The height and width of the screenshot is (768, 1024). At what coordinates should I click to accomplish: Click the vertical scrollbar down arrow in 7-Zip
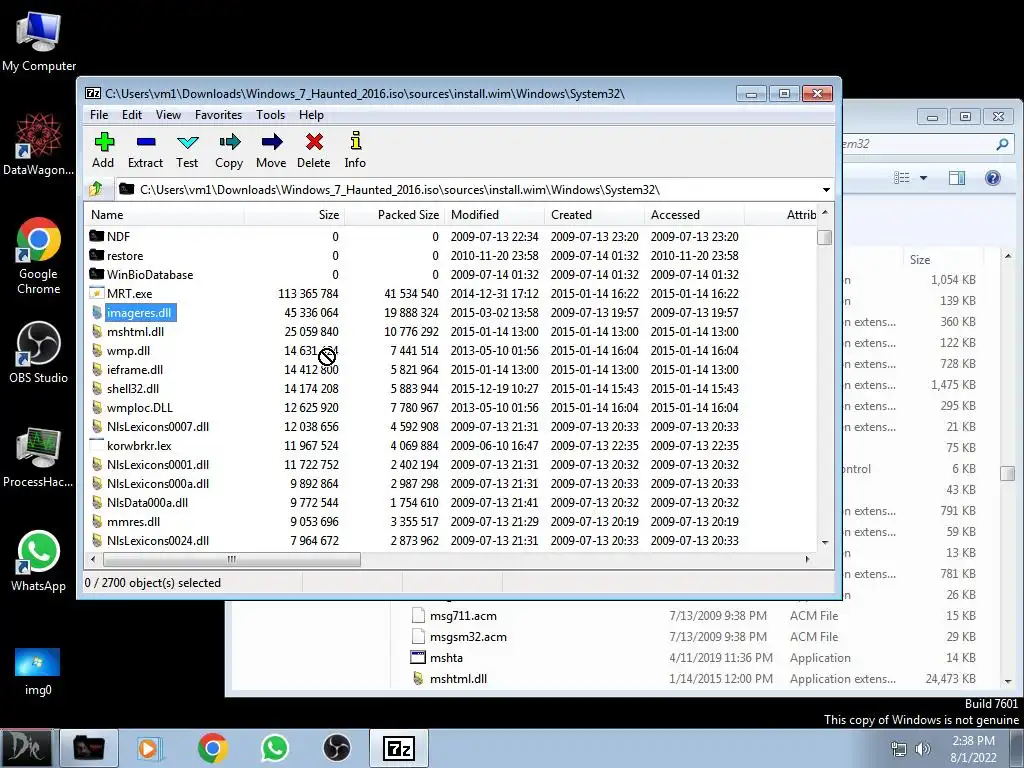(x=825, y=543)
